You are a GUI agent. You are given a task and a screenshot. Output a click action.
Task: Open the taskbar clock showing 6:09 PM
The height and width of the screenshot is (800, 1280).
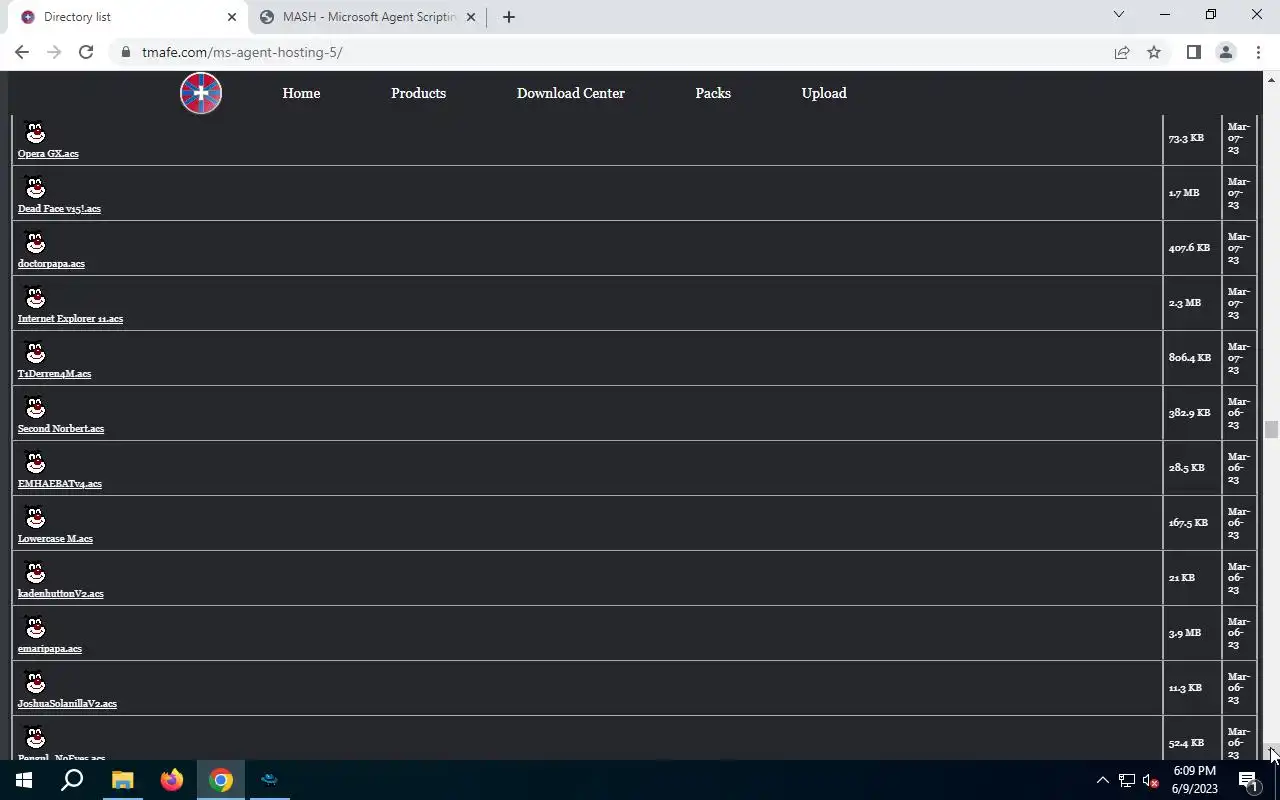coord(1194,780)
